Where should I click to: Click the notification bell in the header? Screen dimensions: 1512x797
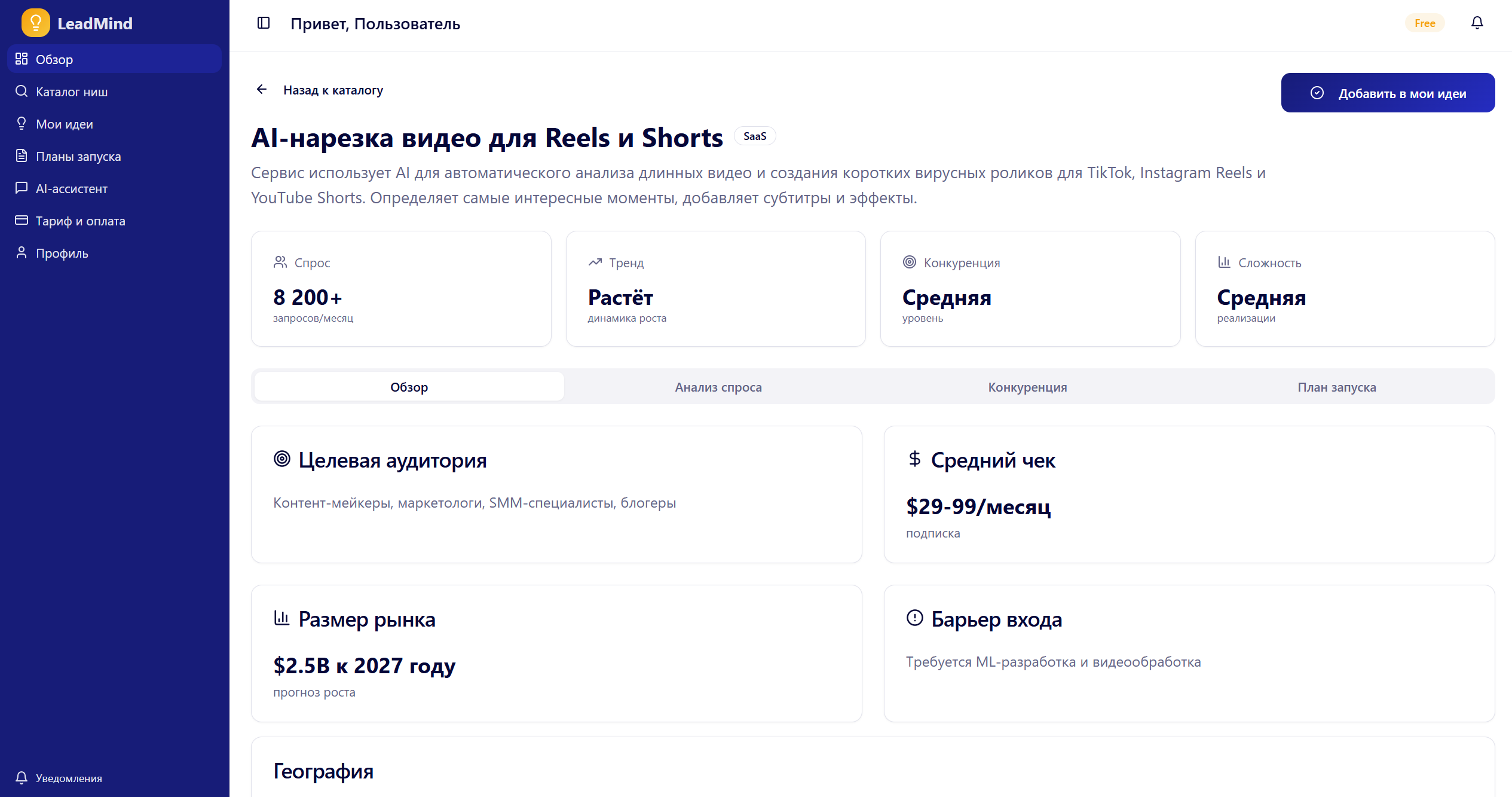click(x=1477, y=23)
